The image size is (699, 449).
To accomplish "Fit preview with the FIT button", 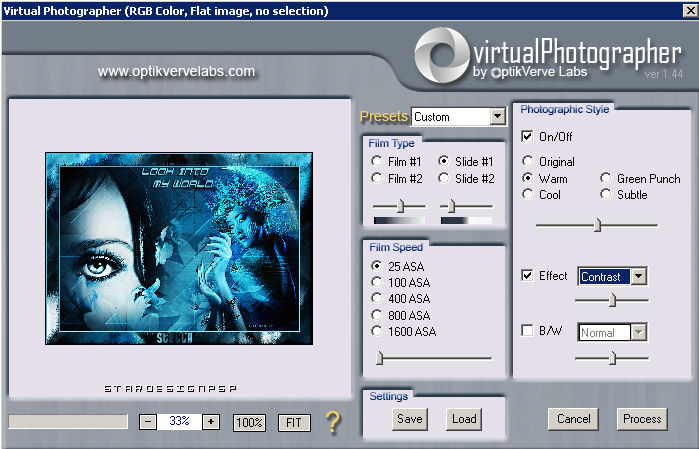I will [294, 422].
